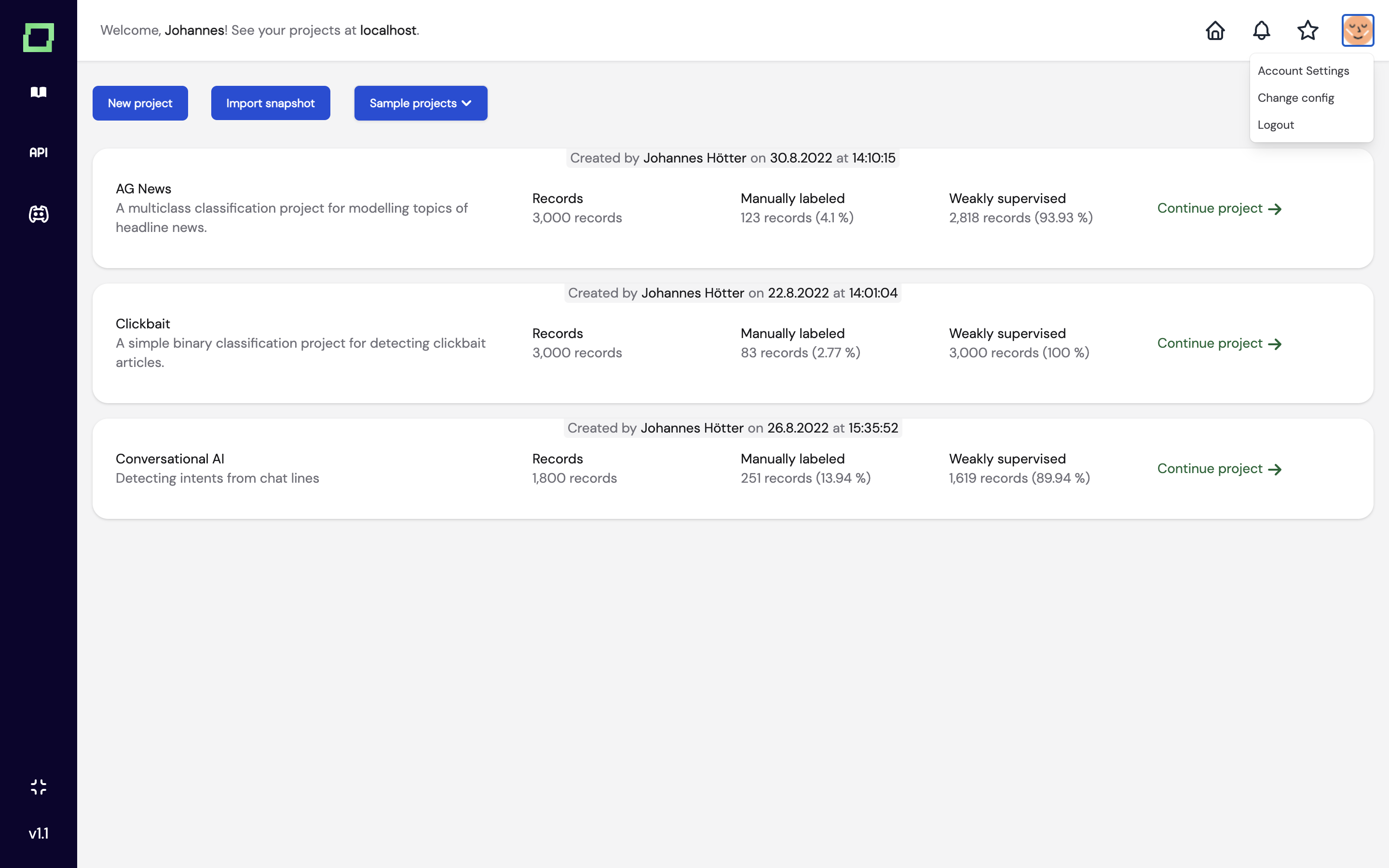Click the star icon in header

1307,30
